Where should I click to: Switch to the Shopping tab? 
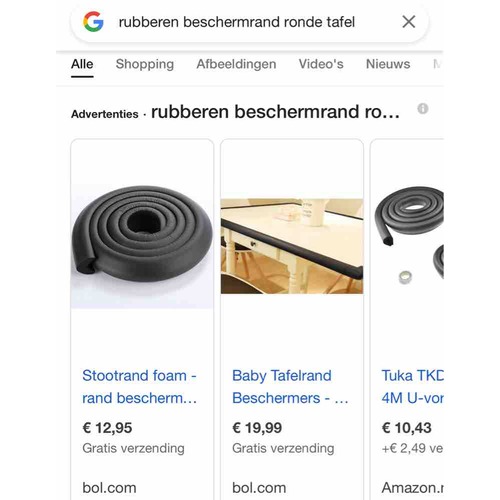tap(145, 64)
